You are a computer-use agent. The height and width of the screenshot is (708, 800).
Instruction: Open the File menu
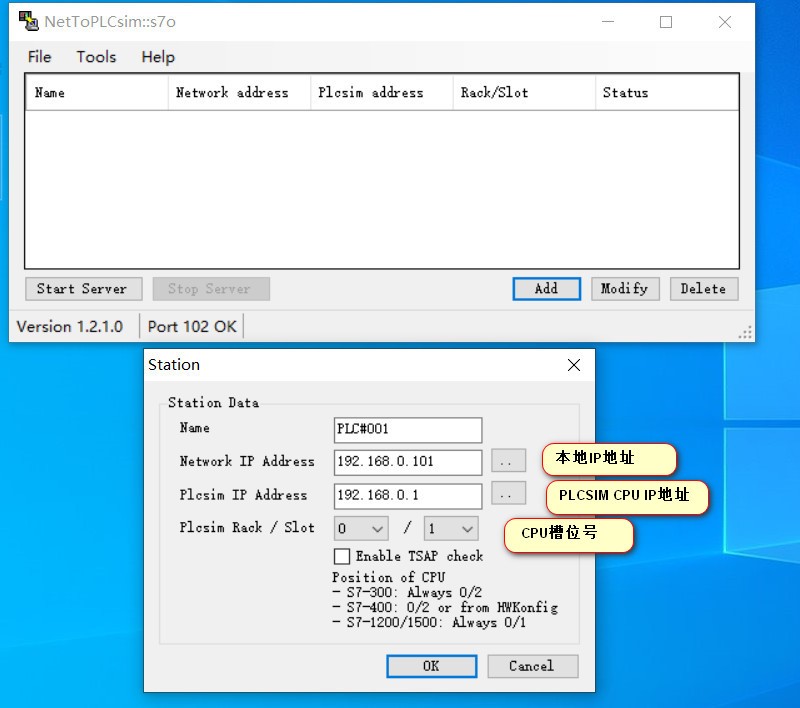39,57
